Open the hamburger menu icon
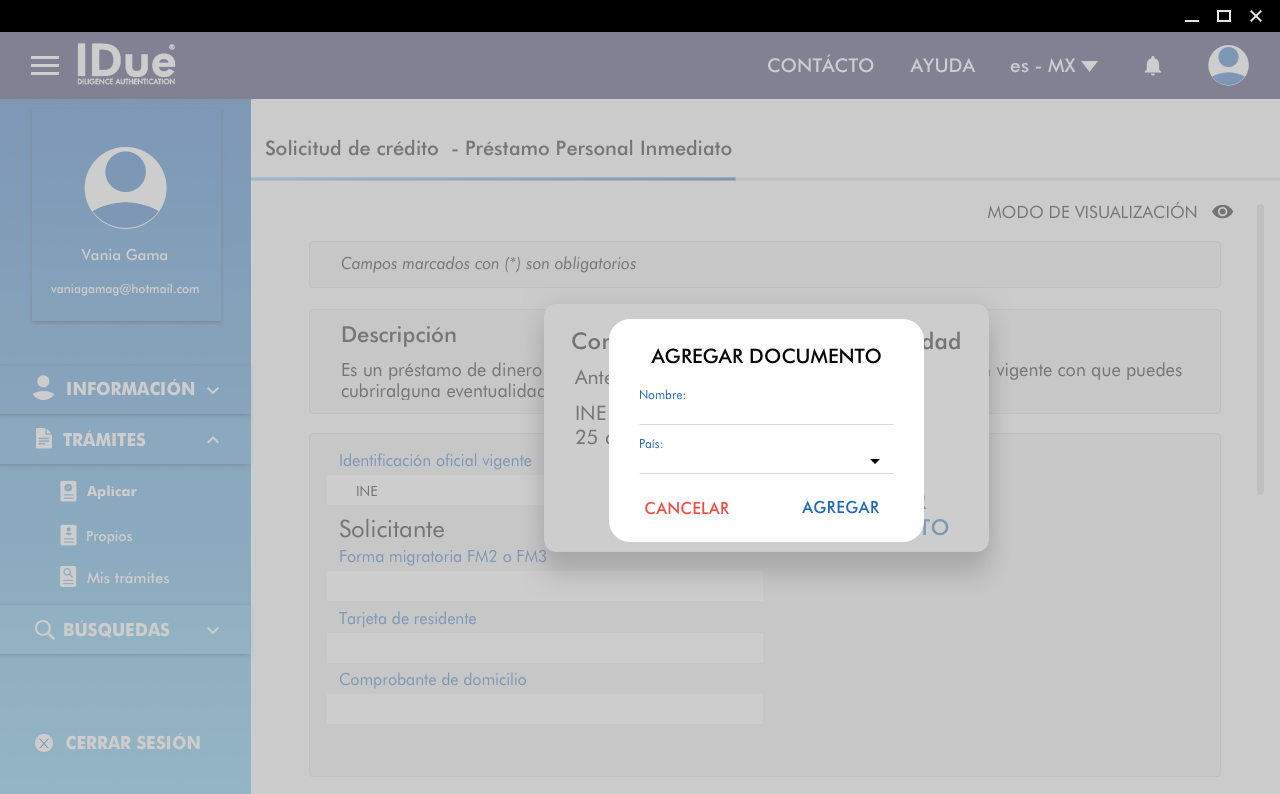Screen dimensions: 1280x794 [45, 66]
